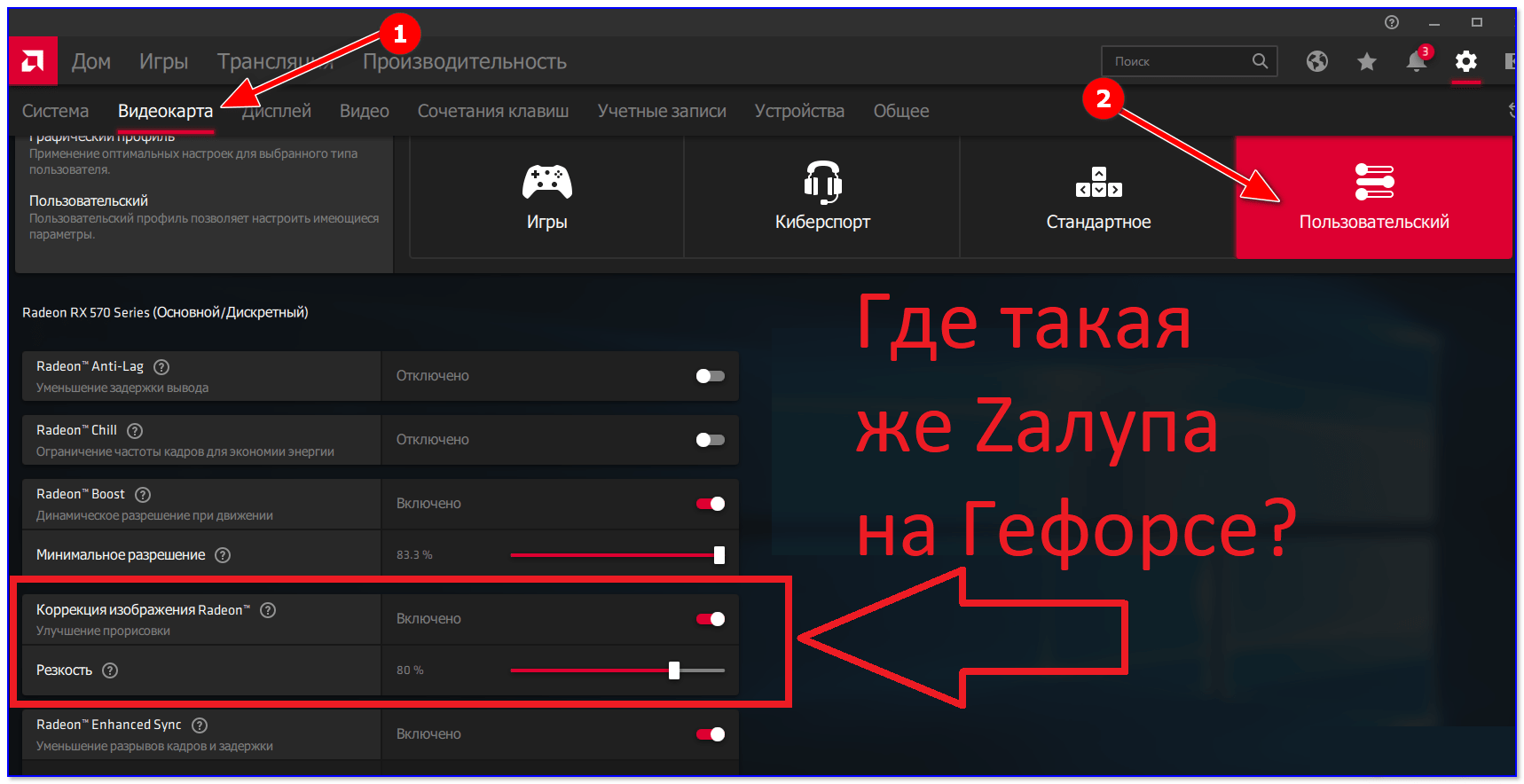Click the Поиск search field
Screen dimensions: 1524x784
pos(1189,61)
